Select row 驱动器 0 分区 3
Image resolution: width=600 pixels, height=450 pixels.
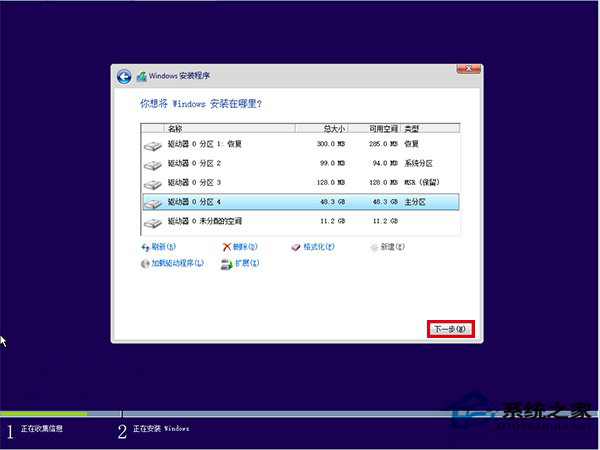[300, 183]
